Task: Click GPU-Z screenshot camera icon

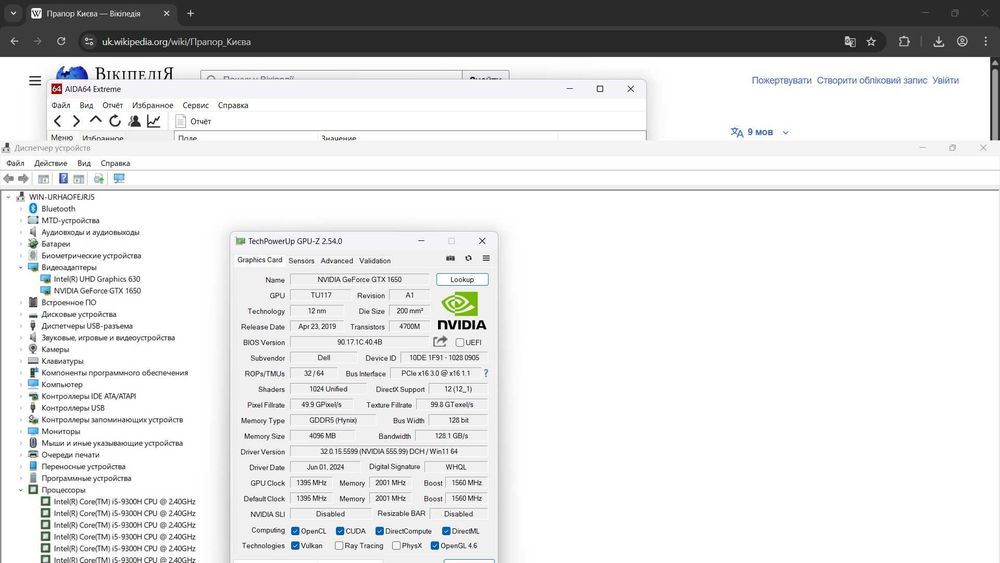Action: click(x=450, y=258)
